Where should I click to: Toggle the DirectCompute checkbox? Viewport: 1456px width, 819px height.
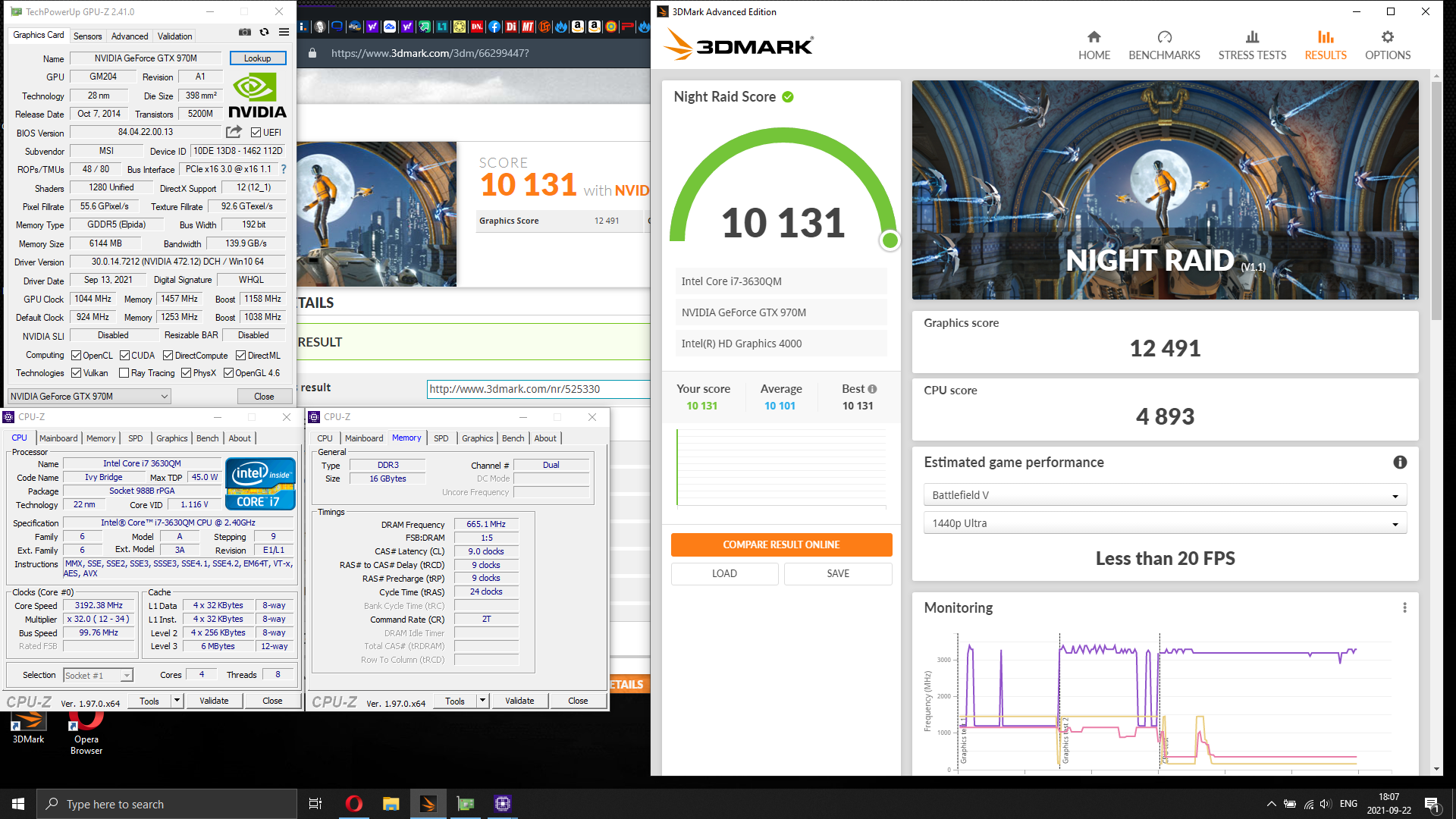coord(168,356)
